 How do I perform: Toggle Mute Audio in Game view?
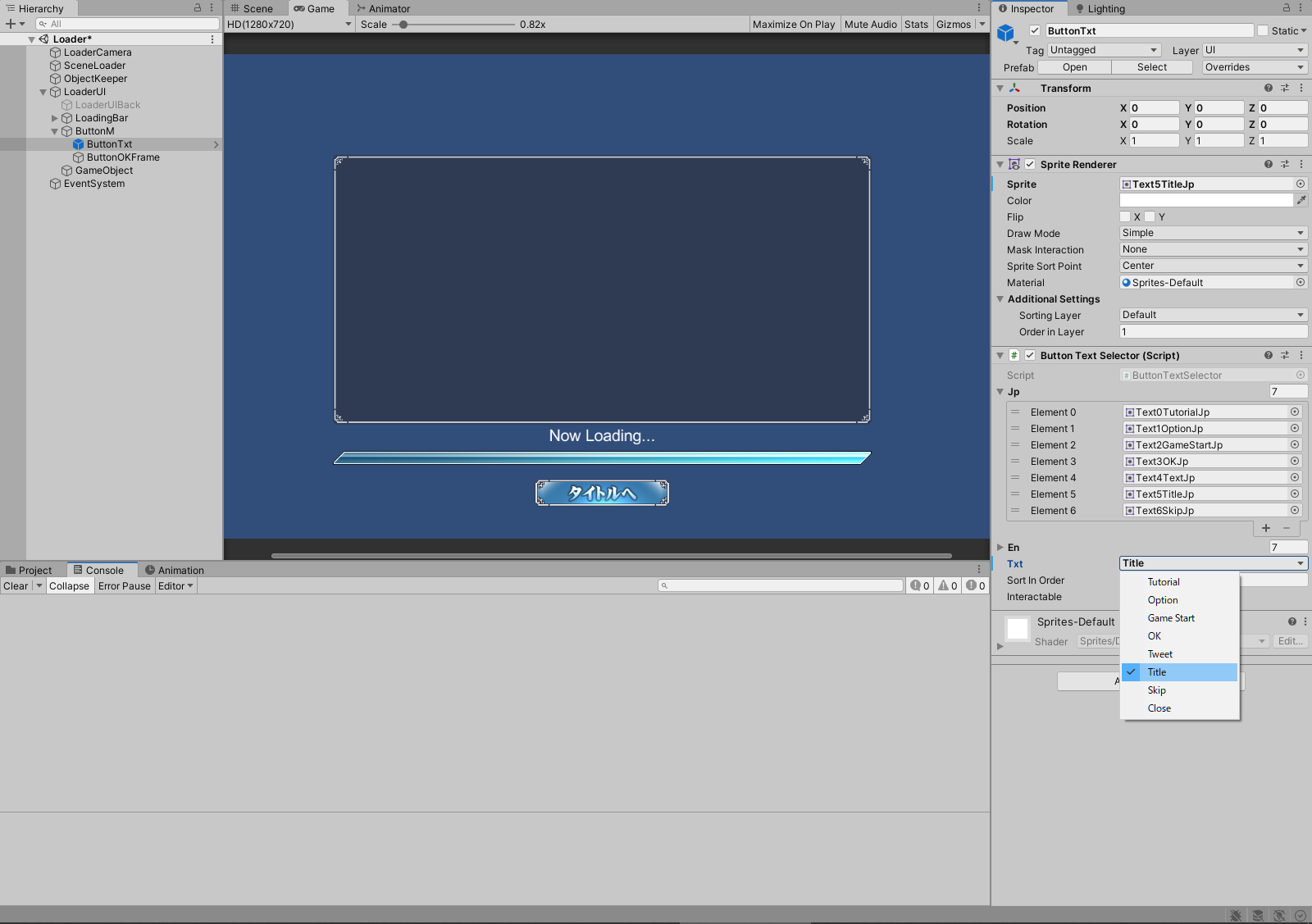click(x=871, y=24)
